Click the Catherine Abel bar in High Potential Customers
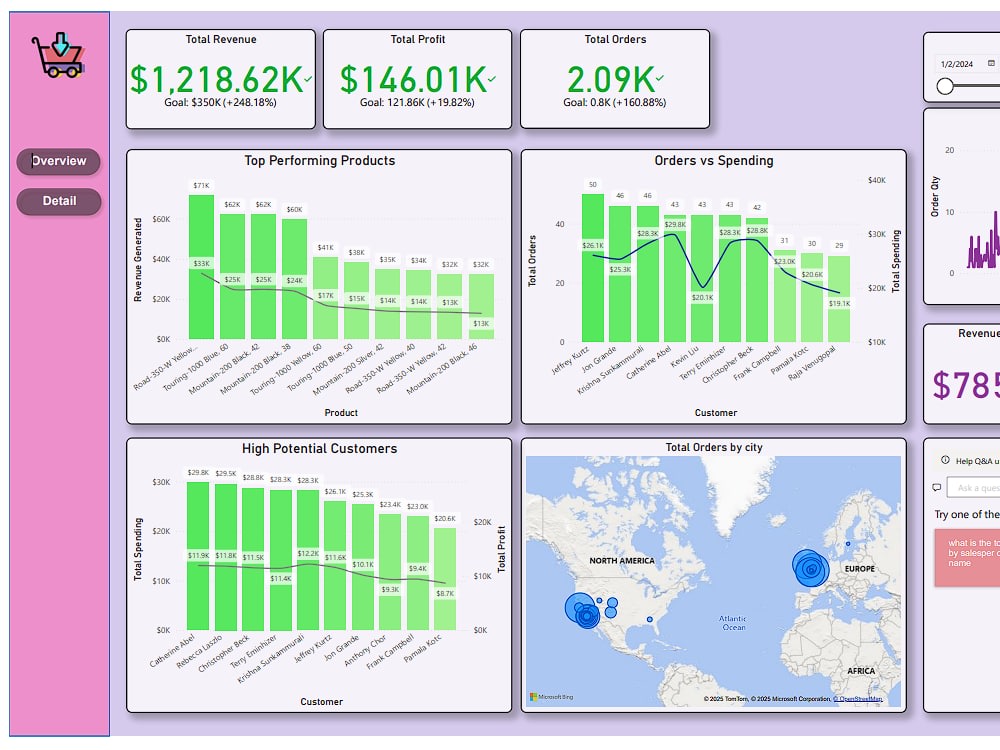The width and height of the screenshot is (1000, 750). (x=196, y=555)
